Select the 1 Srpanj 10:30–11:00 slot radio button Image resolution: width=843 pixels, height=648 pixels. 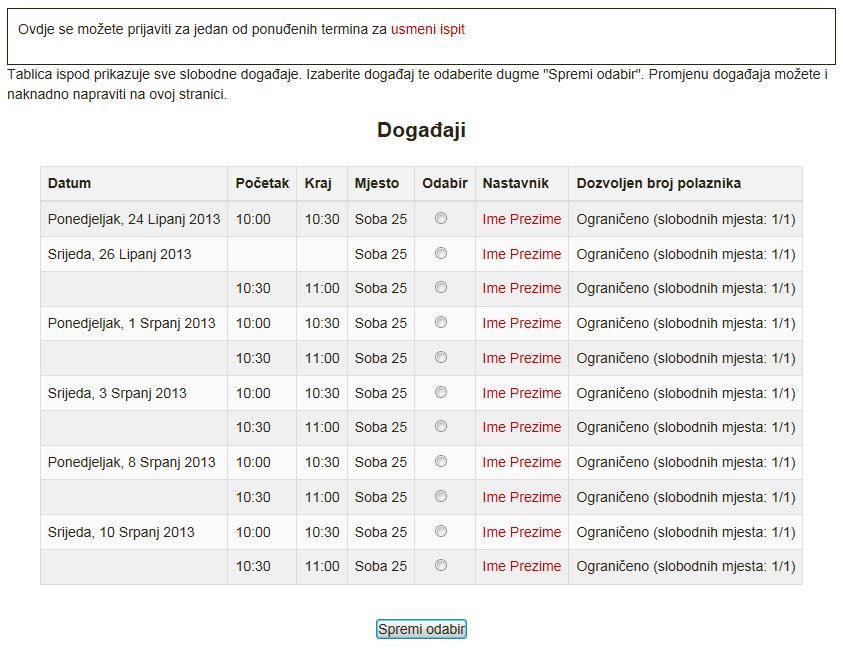pyautogui.click(x=441, y=358)
